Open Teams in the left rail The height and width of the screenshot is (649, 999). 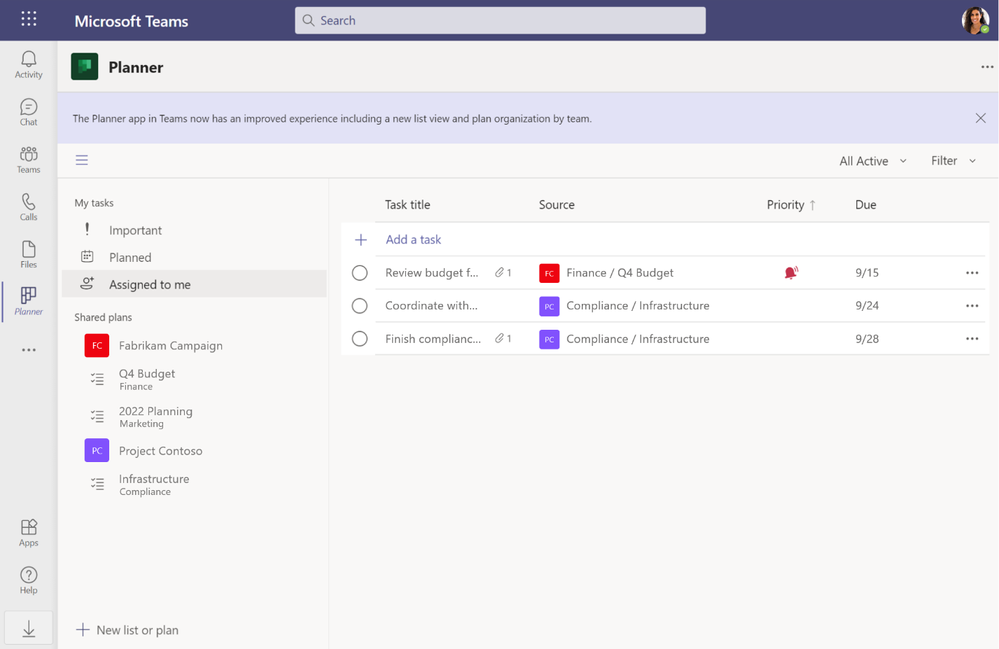(x=29, y=160)
